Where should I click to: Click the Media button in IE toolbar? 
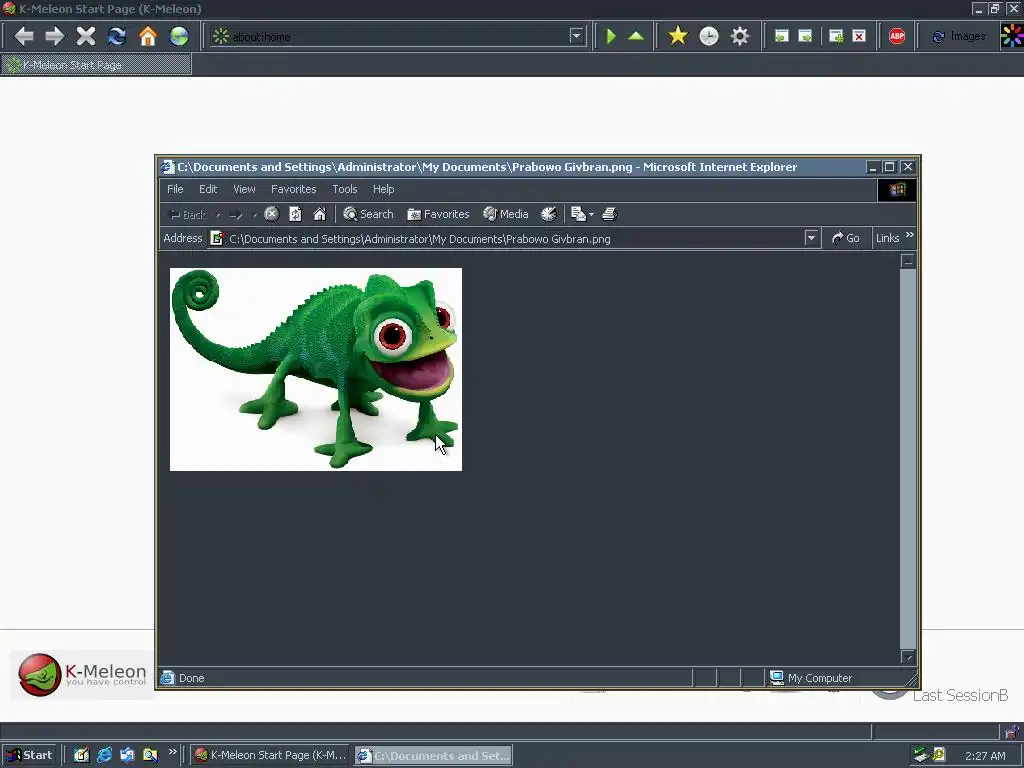(x=505, y=214)
